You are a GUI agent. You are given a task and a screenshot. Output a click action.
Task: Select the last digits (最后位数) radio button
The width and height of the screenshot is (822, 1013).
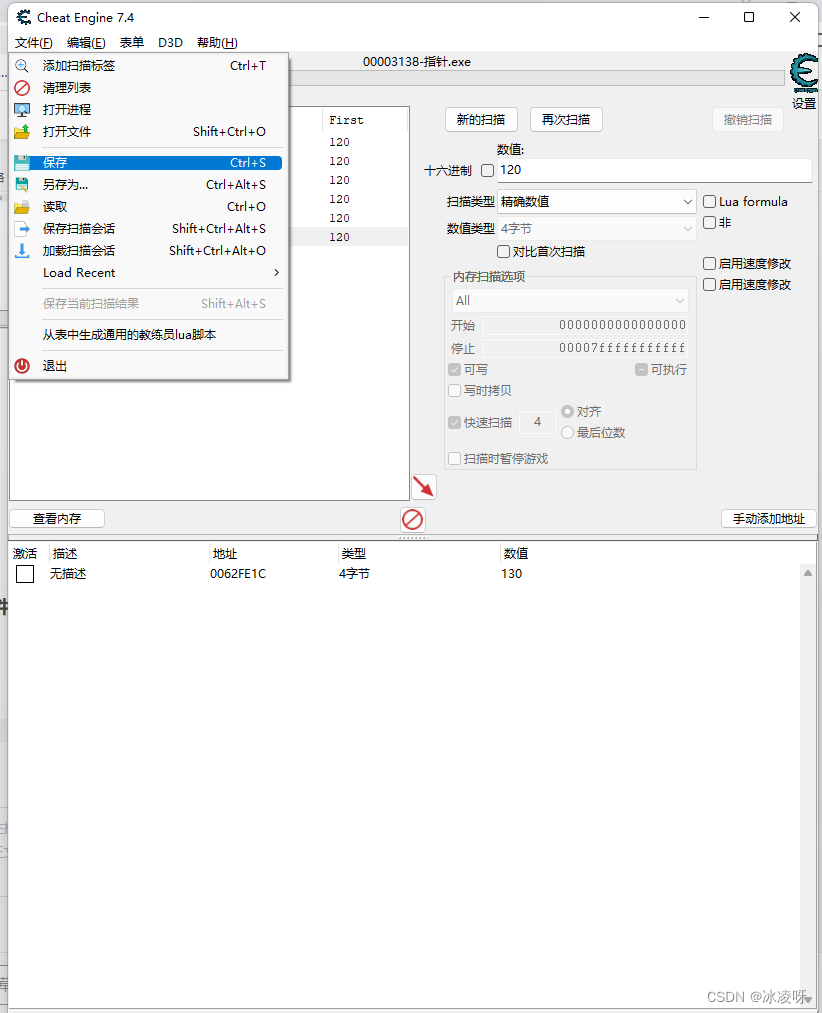coord(567,432)
